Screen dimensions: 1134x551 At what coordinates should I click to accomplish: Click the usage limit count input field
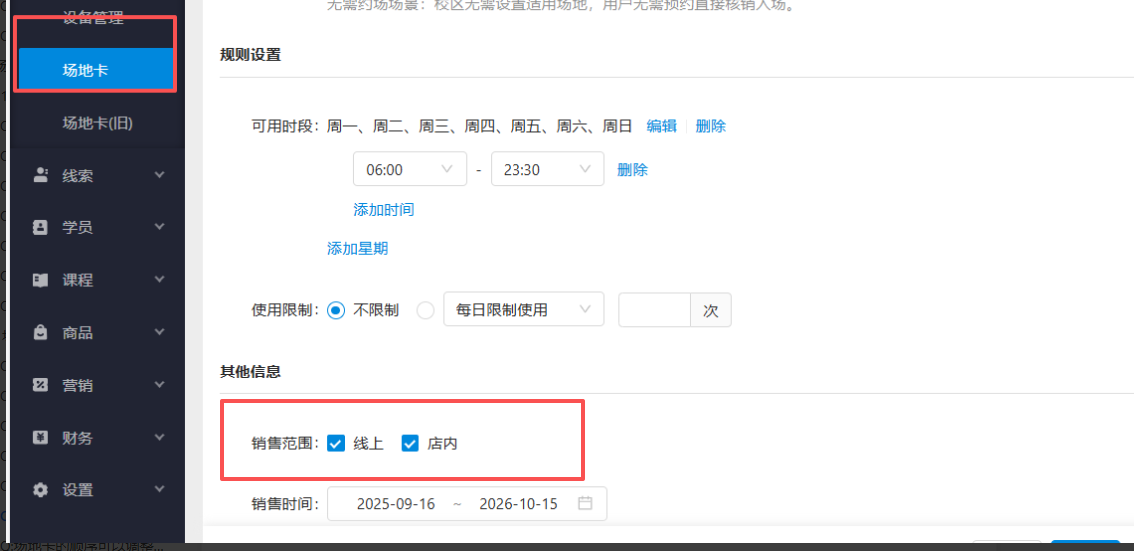click(x=655, y=310)
